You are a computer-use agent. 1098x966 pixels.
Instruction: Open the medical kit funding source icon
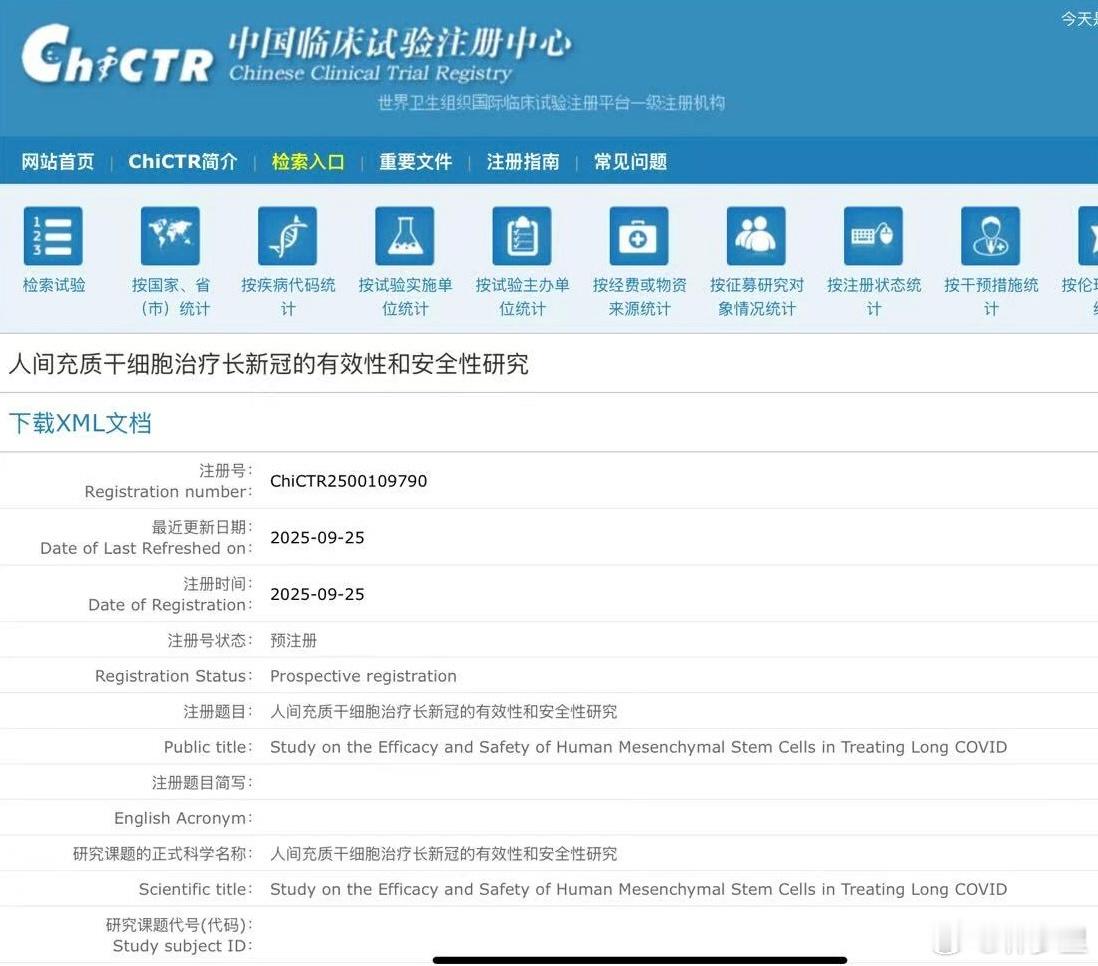tap(639, 236)
